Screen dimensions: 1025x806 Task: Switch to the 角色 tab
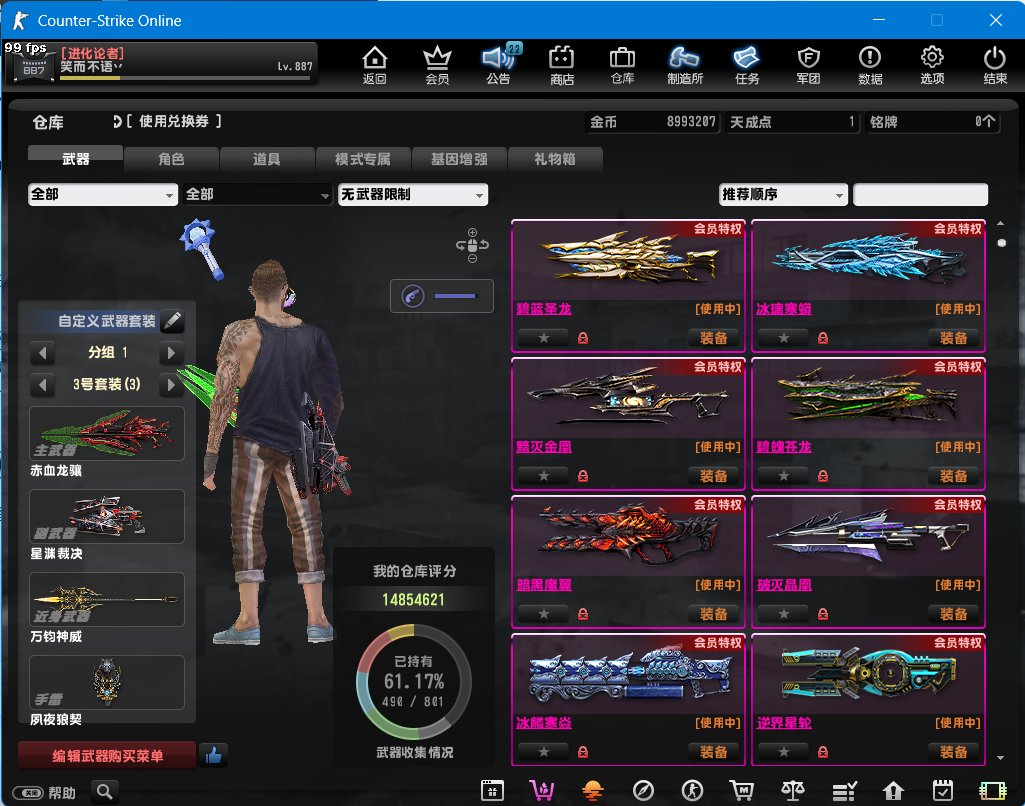point(171,159)
